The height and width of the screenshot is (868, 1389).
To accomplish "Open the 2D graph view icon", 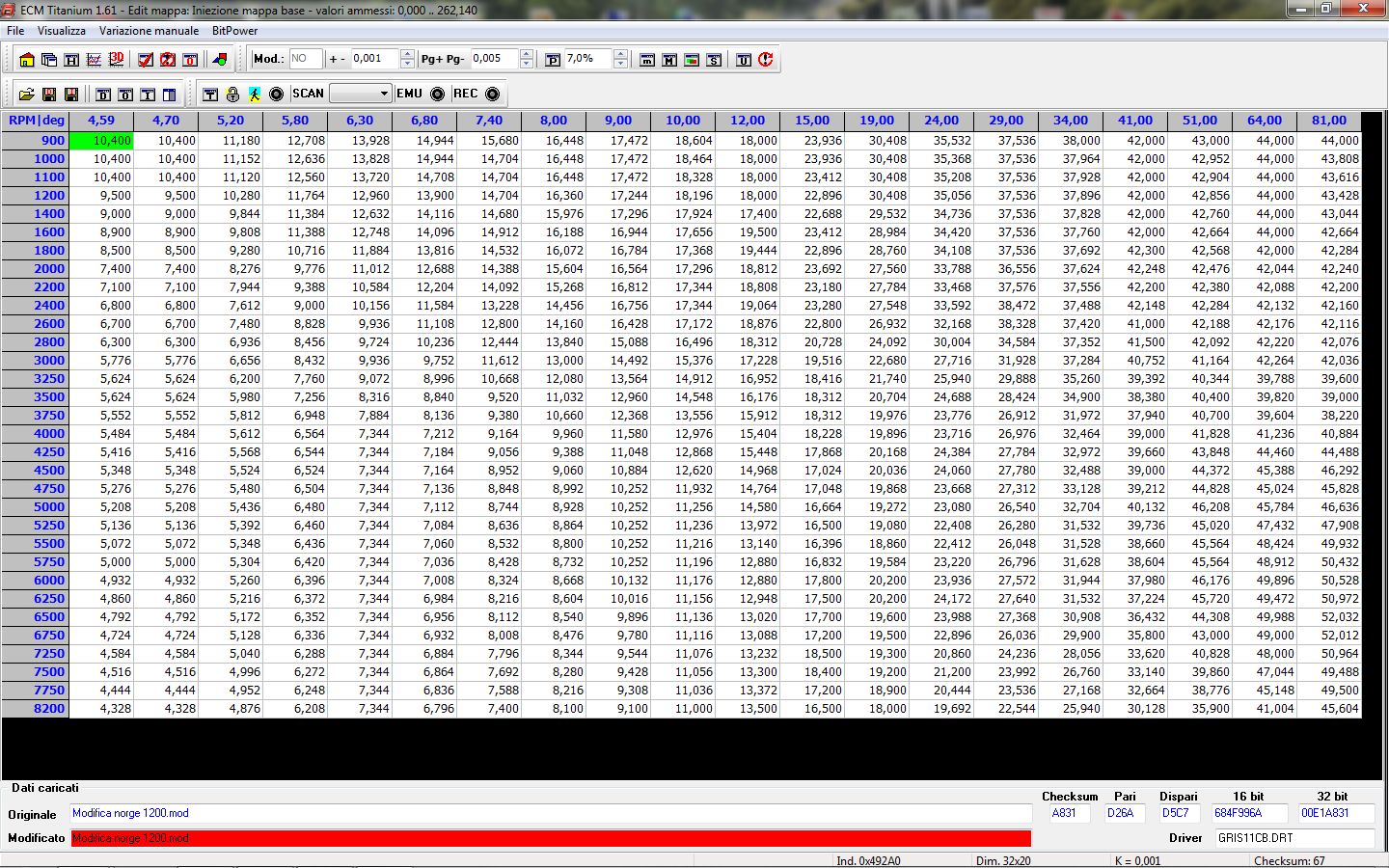I will [x=94, y=60].
